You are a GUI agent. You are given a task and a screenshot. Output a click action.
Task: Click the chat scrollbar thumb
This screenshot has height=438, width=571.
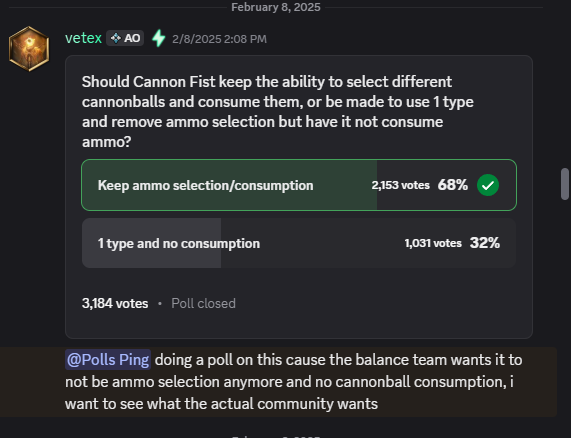(x=565, y=184)
